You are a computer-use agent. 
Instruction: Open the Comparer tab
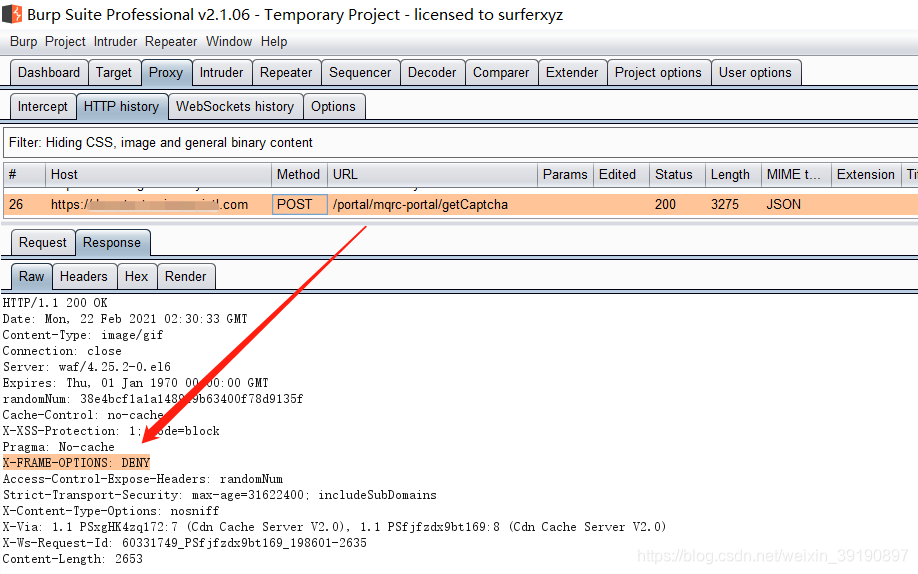coord(501,73)
